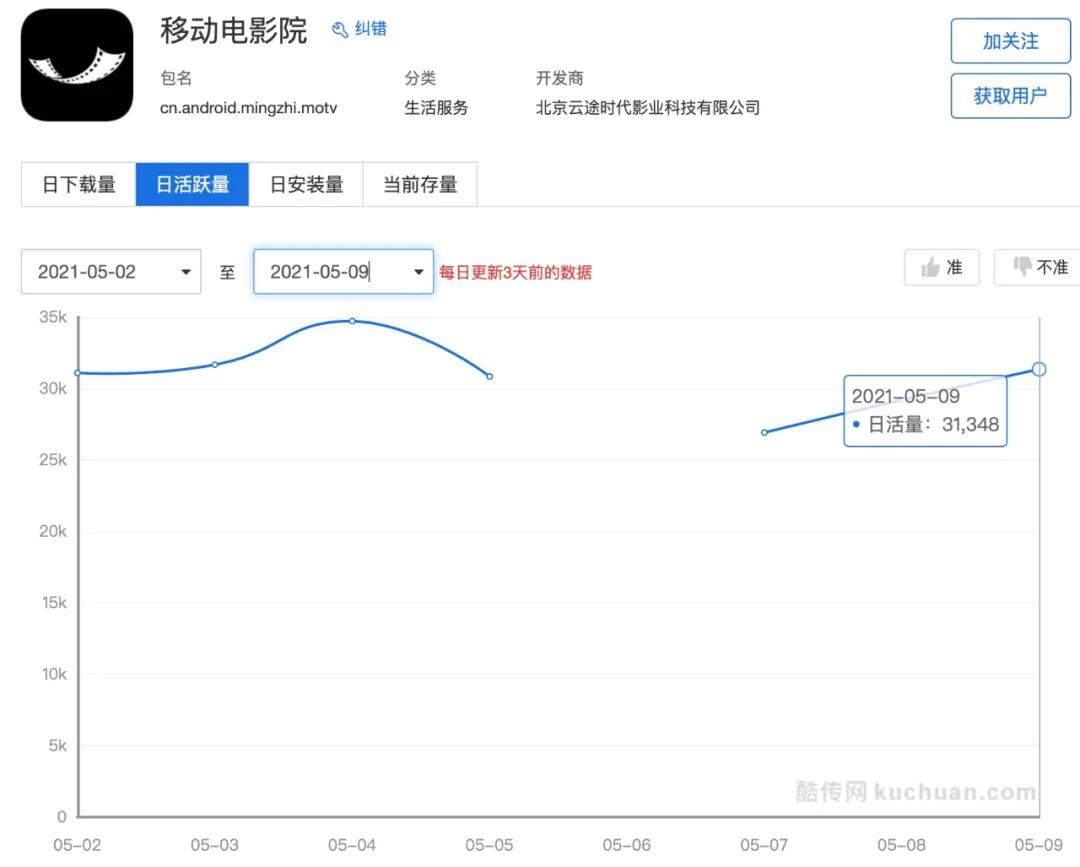Click the 纠错 link text
This screenshot has width=1080, height=867.
coord(371,29)
